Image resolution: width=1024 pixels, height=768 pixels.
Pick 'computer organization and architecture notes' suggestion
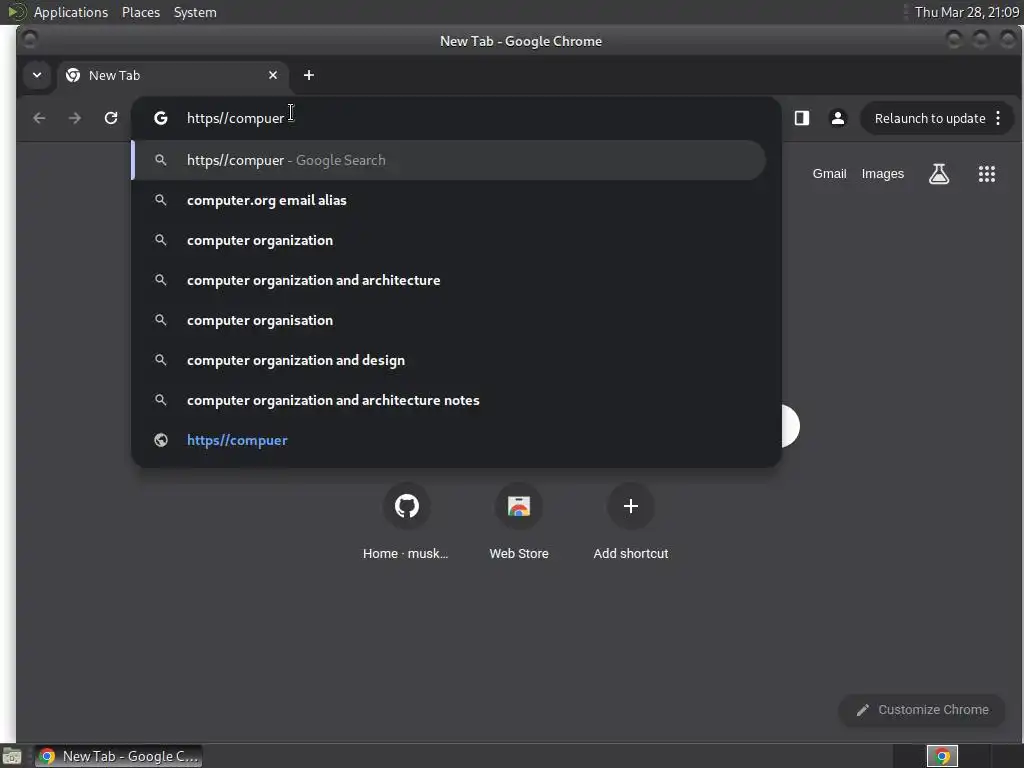[449, 400]
